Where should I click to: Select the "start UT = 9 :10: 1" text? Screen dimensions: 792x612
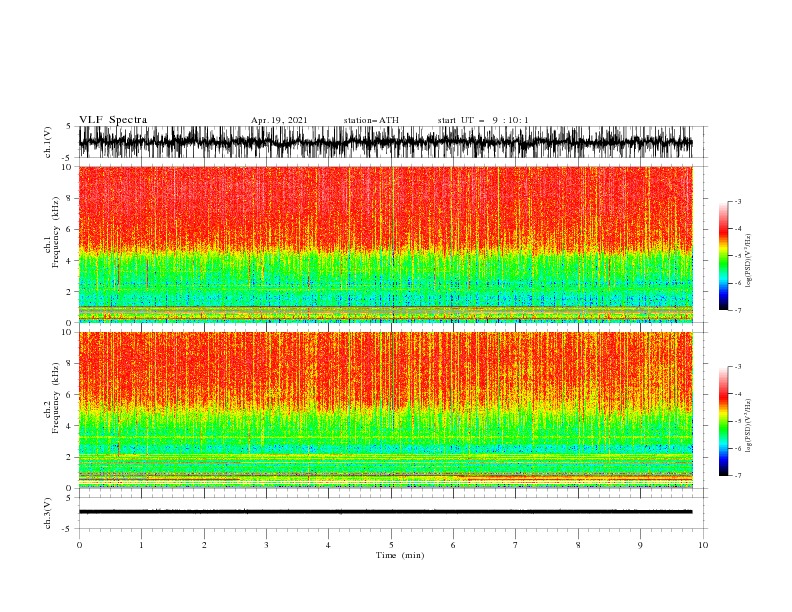482,120
